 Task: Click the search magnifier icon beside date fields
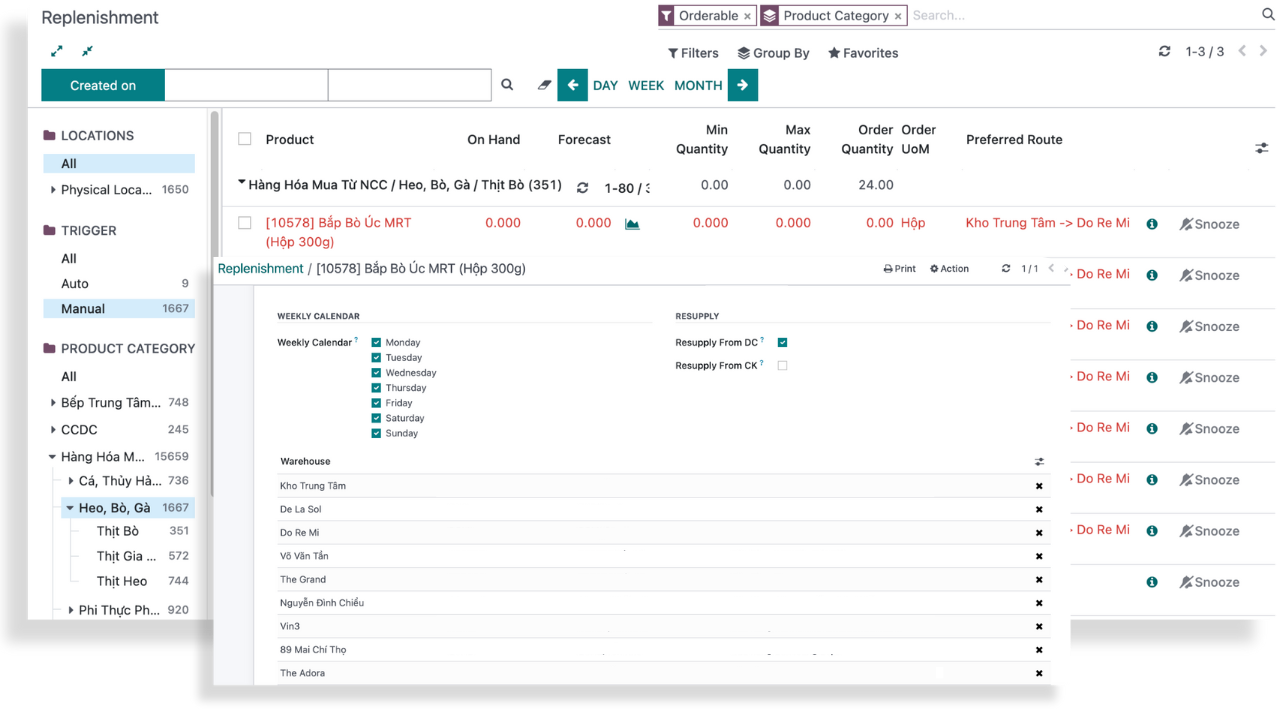507,85
